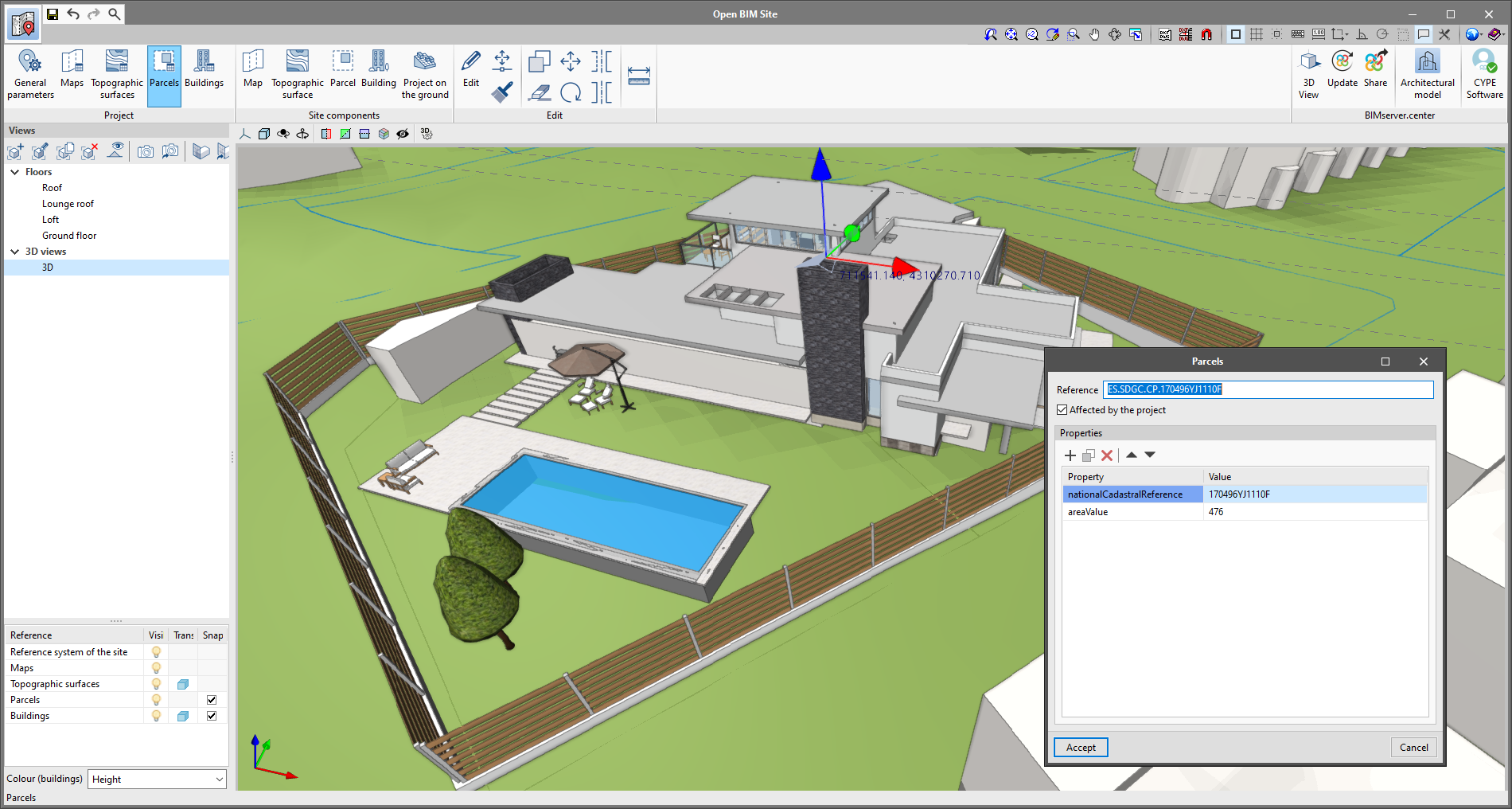Open the help book dropdown
Image resolution: width=1512 pixels, height=809 pixels.
1496,34
